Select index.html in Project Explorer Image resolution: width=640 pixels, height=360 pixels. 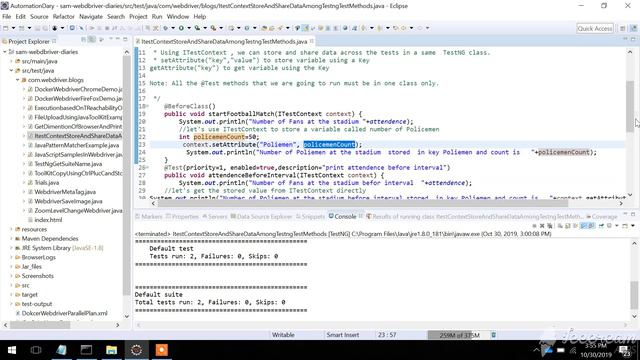click(x=47, y=220)
